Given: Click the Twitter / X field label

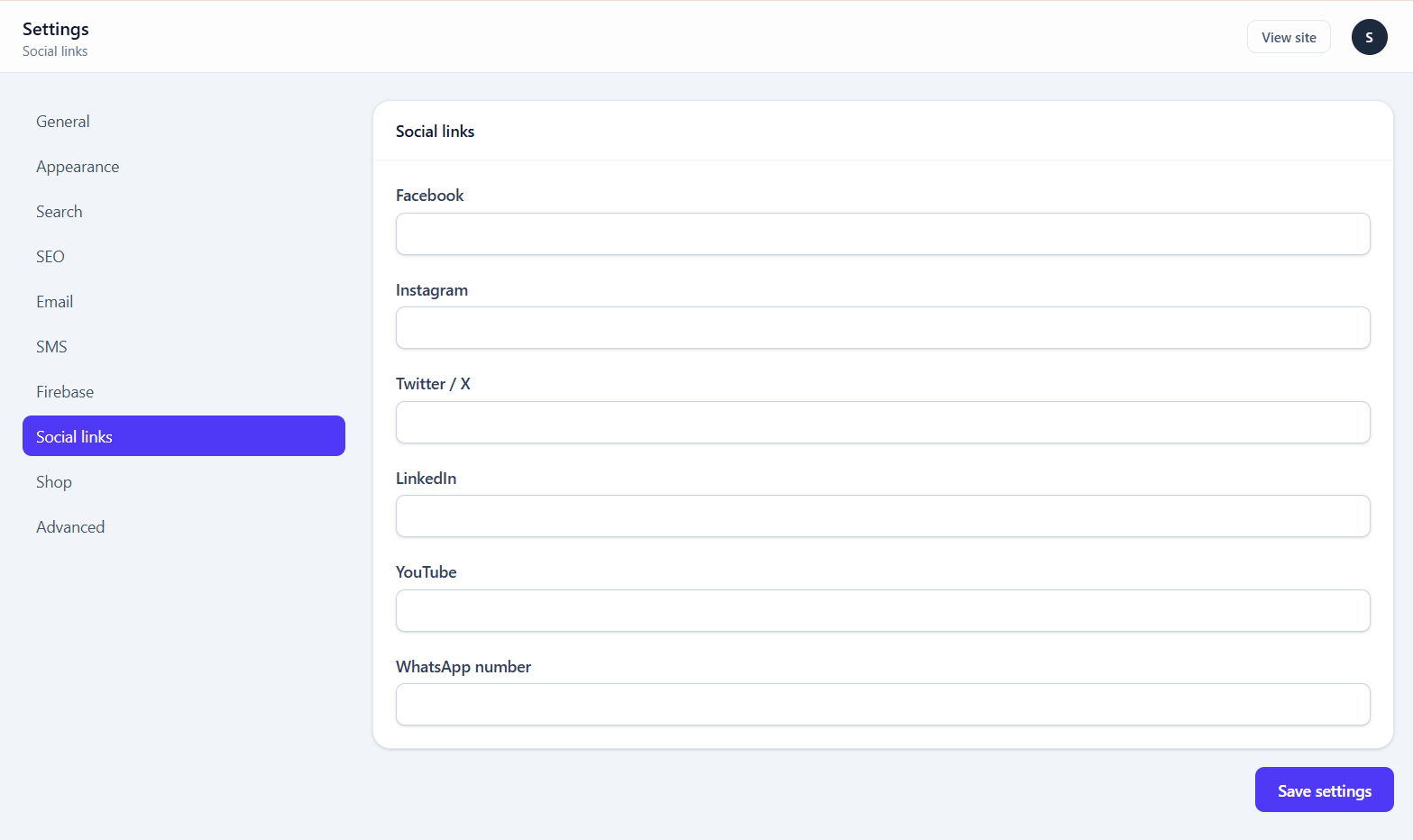Looking at the screenshot, I should 433,383.
